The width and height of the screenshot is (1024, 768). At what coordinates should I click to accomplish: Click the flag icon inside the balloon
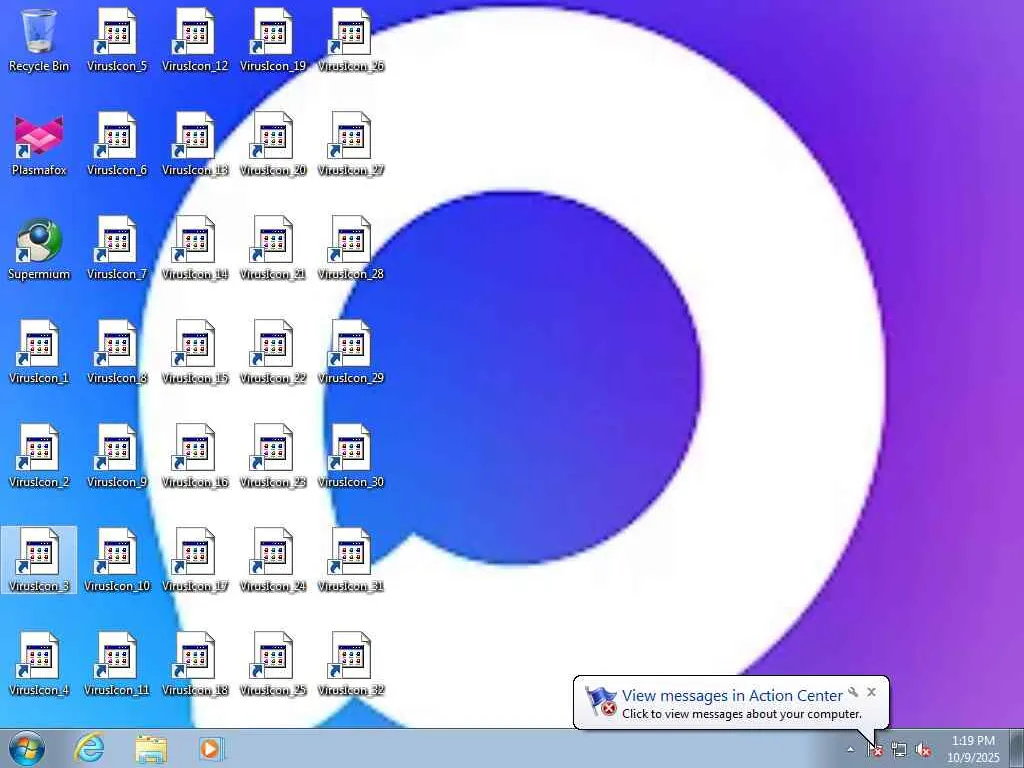pos(601,701)
